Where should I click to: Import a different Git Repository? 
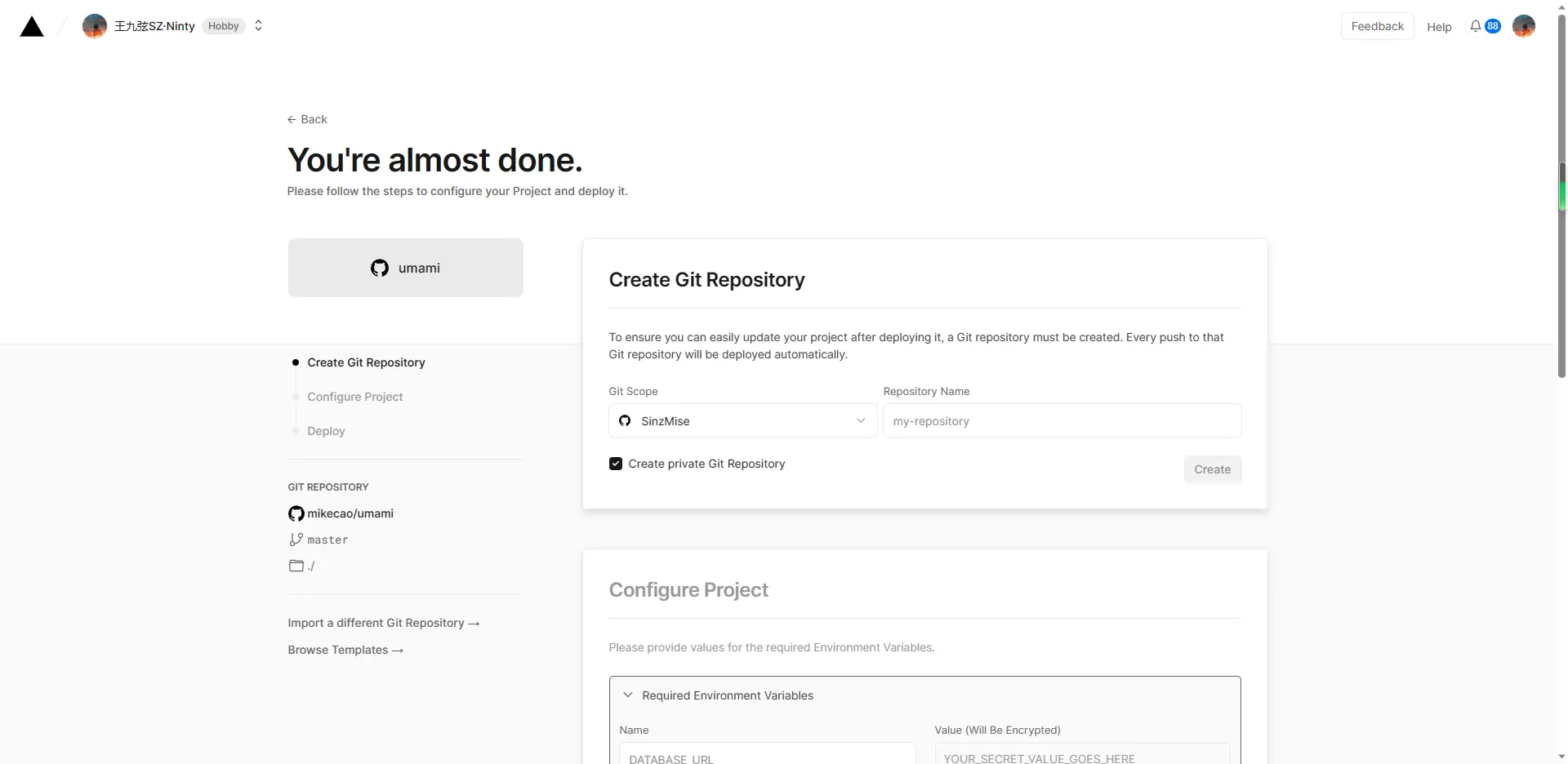383,623
